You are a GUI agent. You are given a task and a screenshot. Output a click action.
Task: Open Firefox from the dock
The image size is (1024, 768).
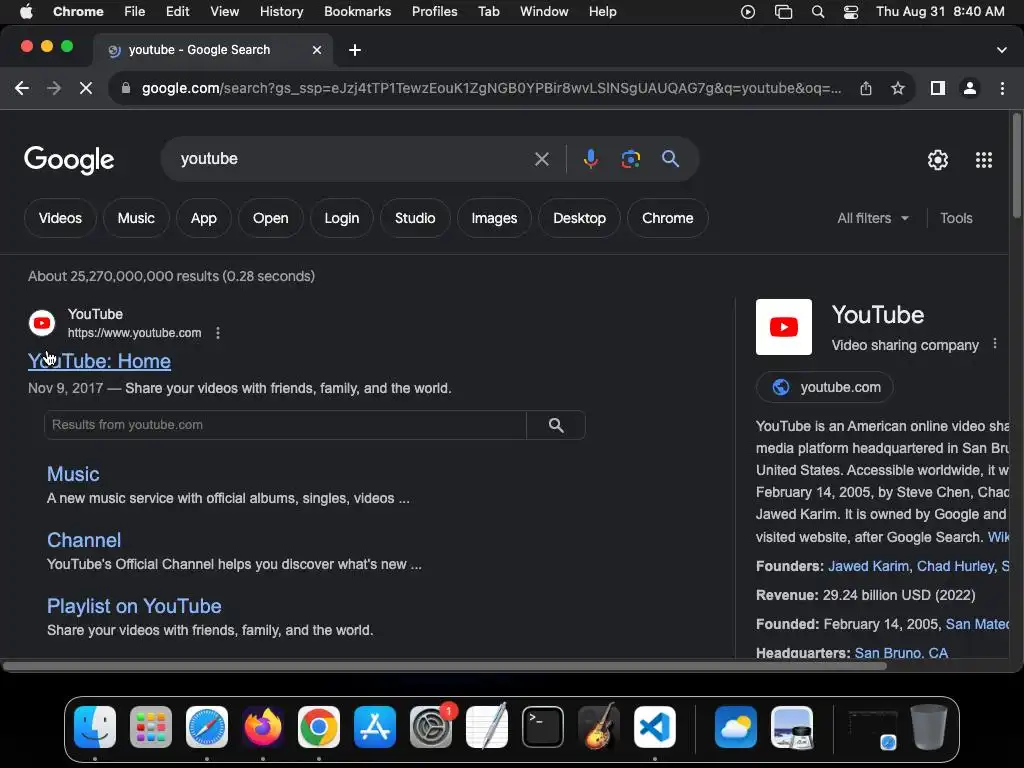(x=263, y=727)
